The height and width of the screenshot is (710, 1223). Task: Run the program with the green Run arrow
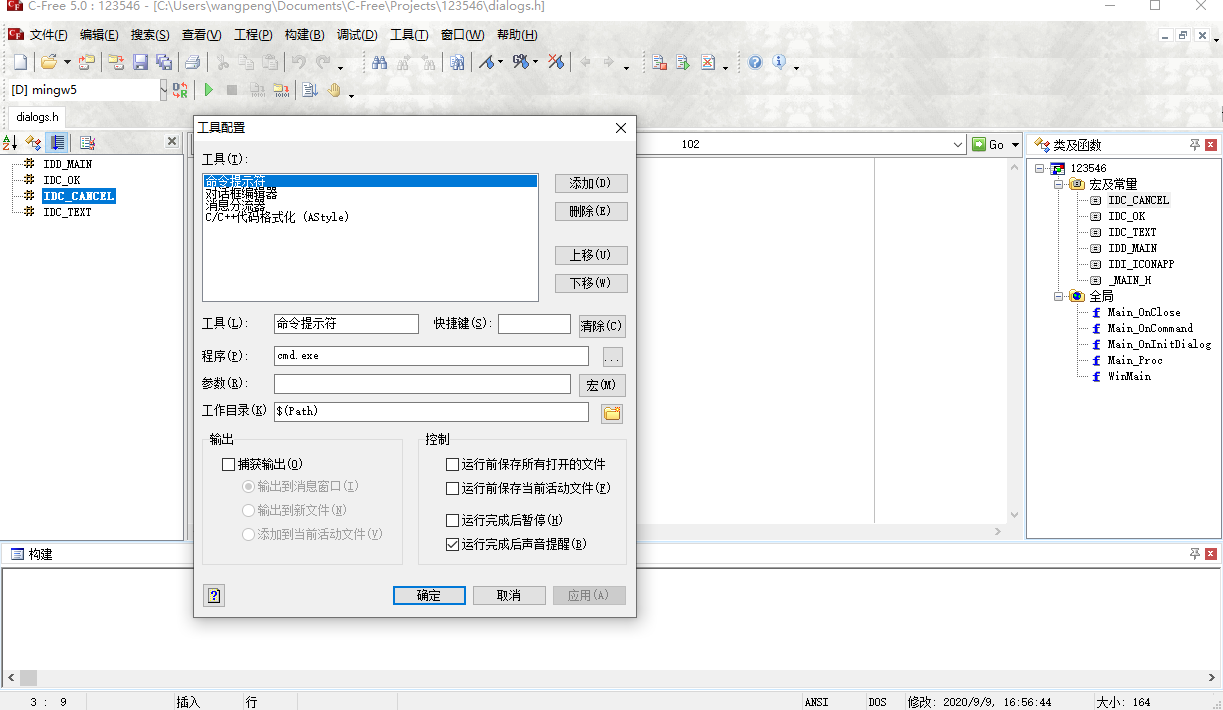click(208, 89)
